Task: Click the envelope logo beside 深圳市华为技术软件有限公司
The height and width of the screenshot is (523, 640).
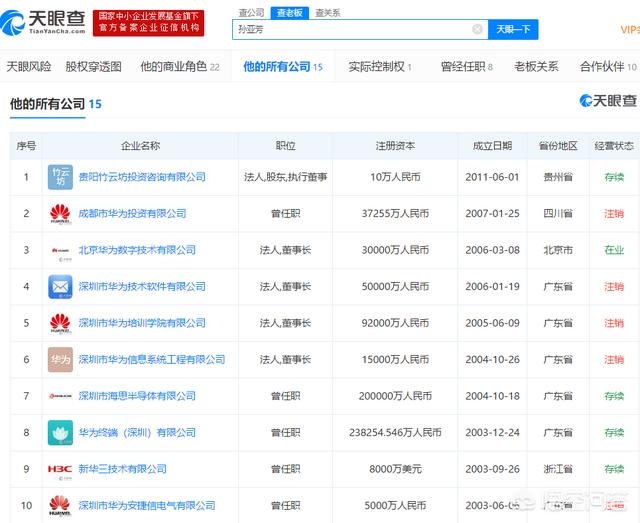Action: tap(60, 287)
